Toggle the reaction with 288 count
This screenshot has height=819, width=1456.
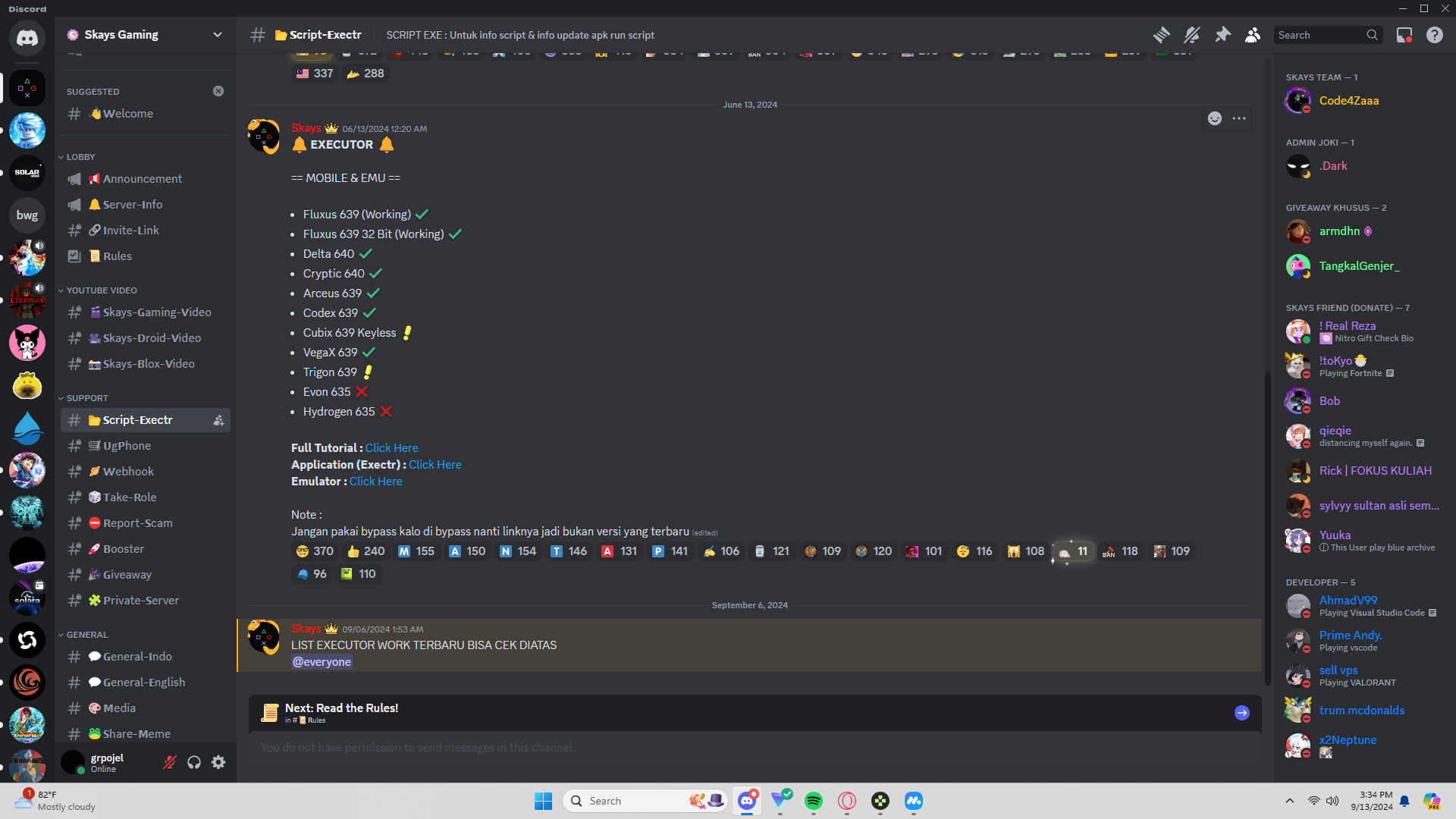point(366,74)
